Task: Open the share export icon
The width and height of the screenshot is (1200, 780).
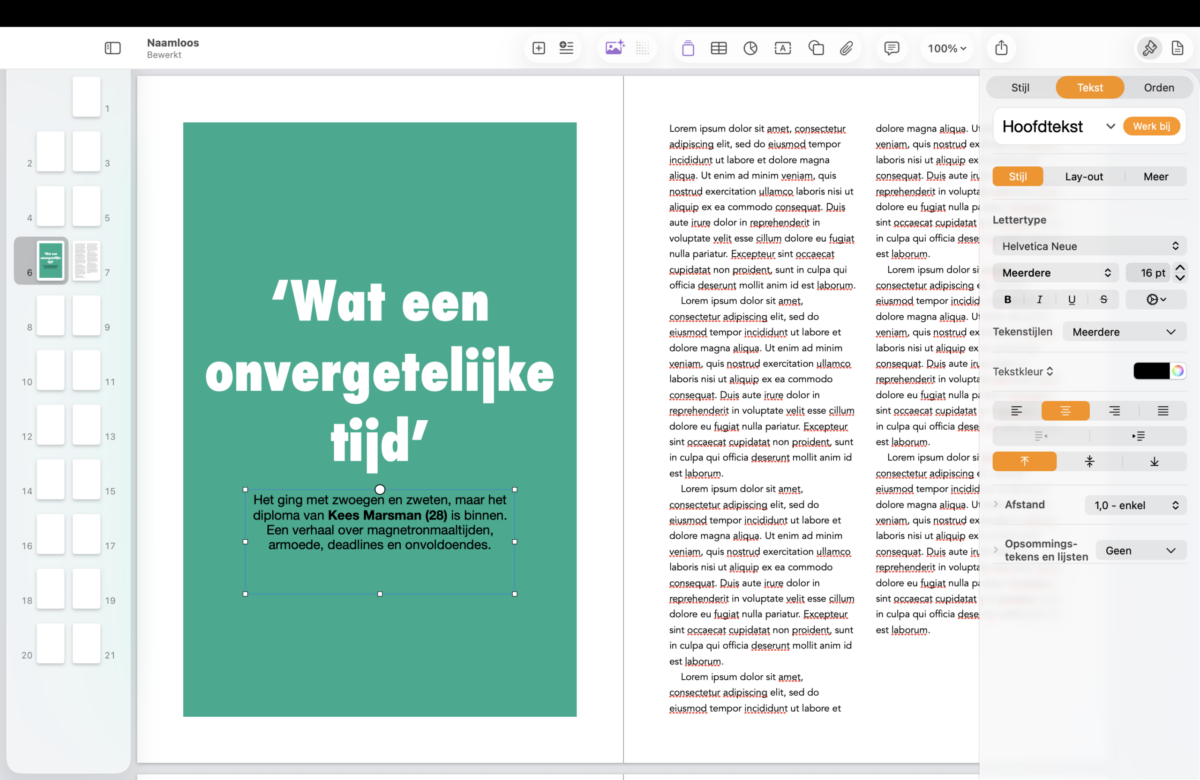Action: click(x=1002, y=48)
